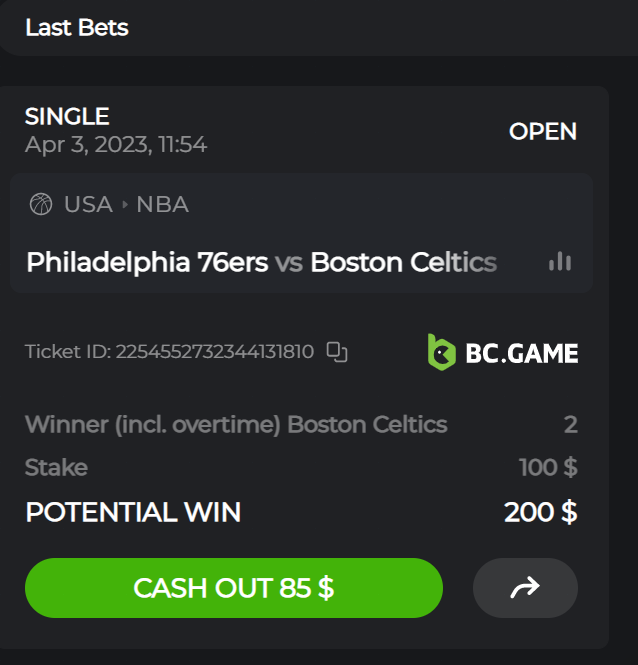The image size is (638, 665).
Task: Share the bet using arrow button
Action: (x=525, y=588)
